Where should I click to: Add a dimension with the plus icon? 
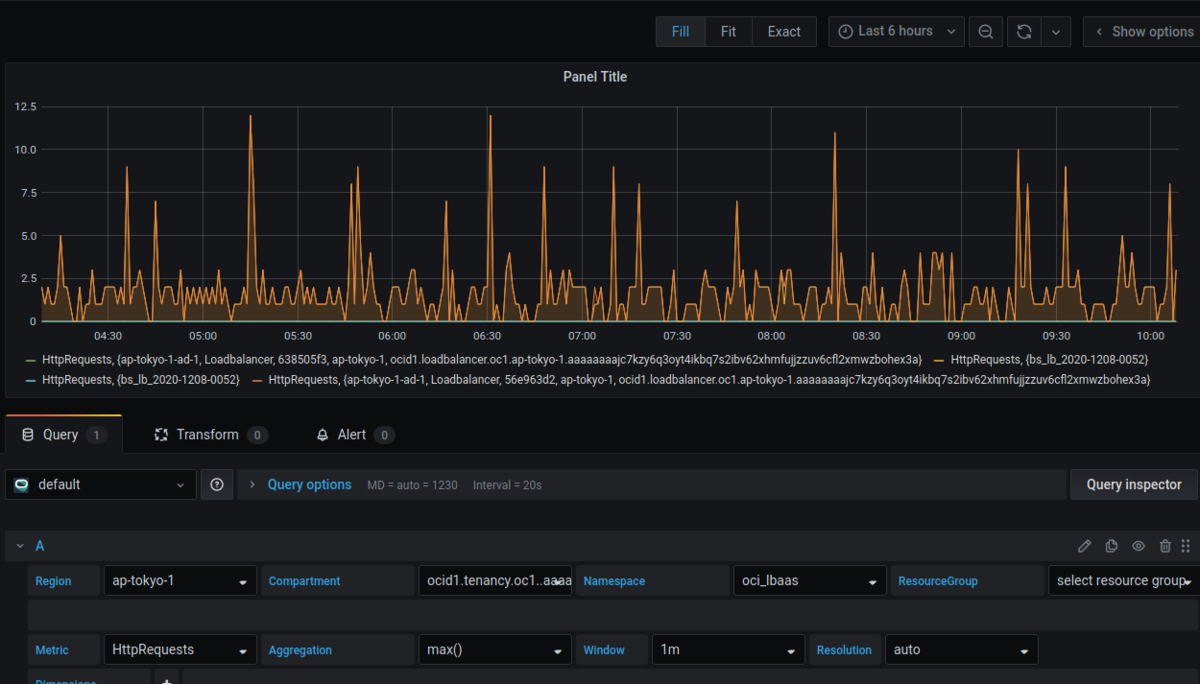pyautogui.click(x=167, y=678)
